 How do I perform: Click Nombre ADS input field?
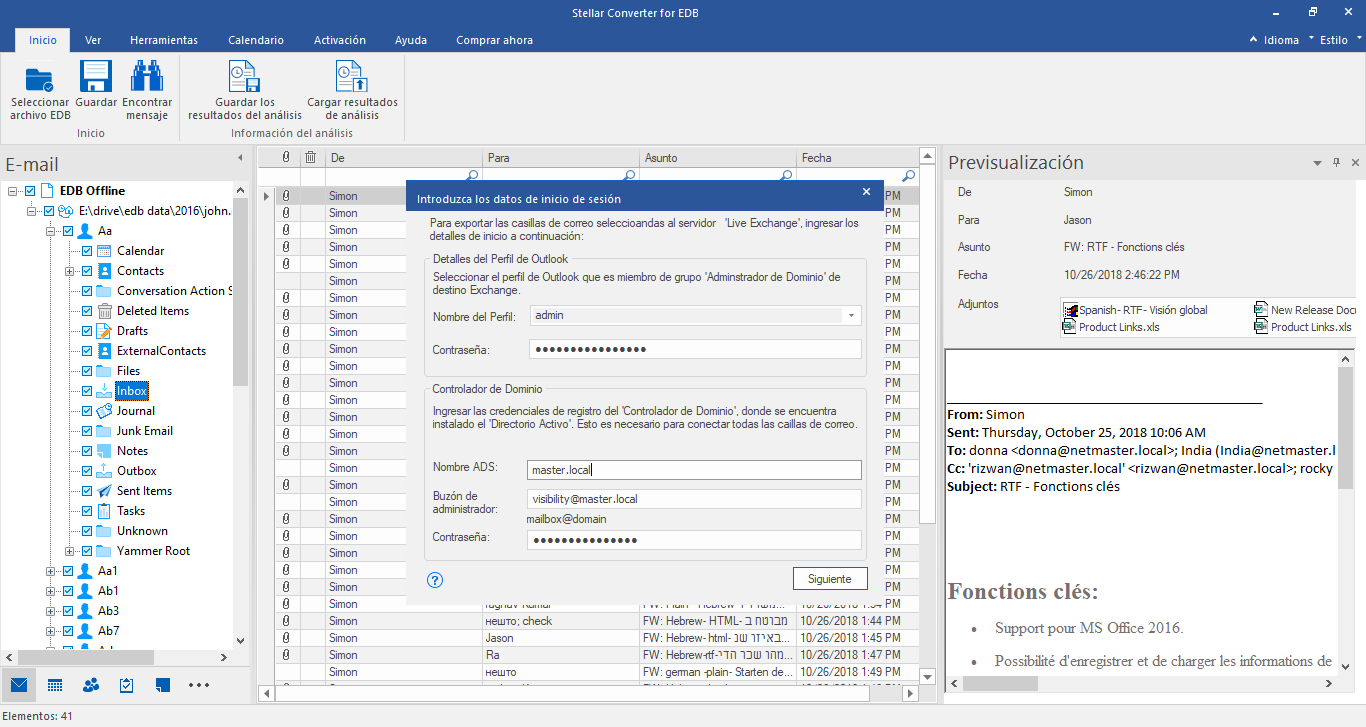coord(694,470)
